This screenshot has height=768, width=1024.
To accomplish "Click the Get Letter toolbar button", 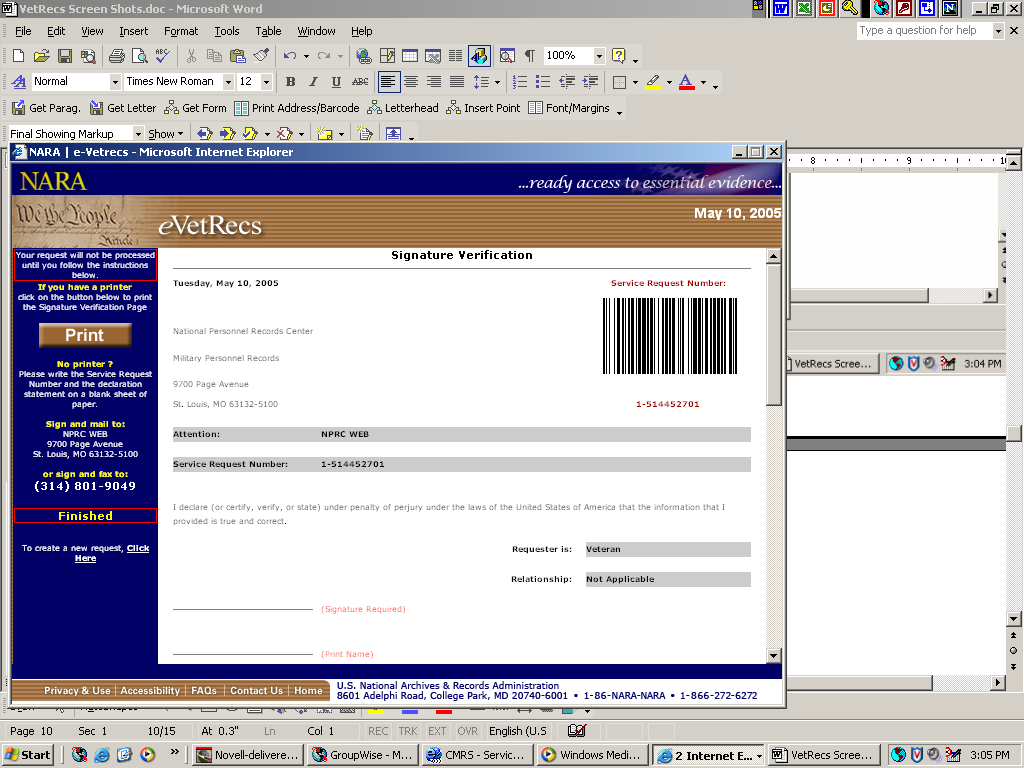I will pos(123,108).
